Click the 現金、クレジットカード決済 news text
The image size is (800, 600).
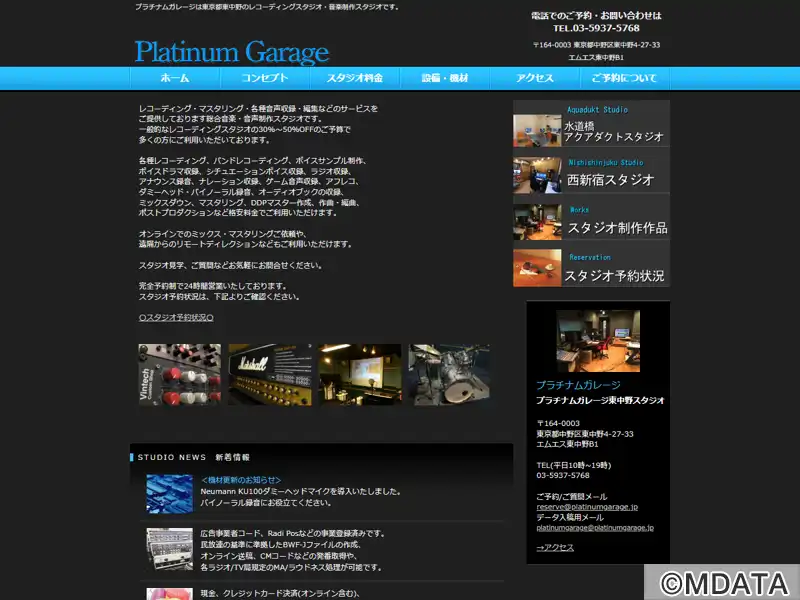[280, 593]
